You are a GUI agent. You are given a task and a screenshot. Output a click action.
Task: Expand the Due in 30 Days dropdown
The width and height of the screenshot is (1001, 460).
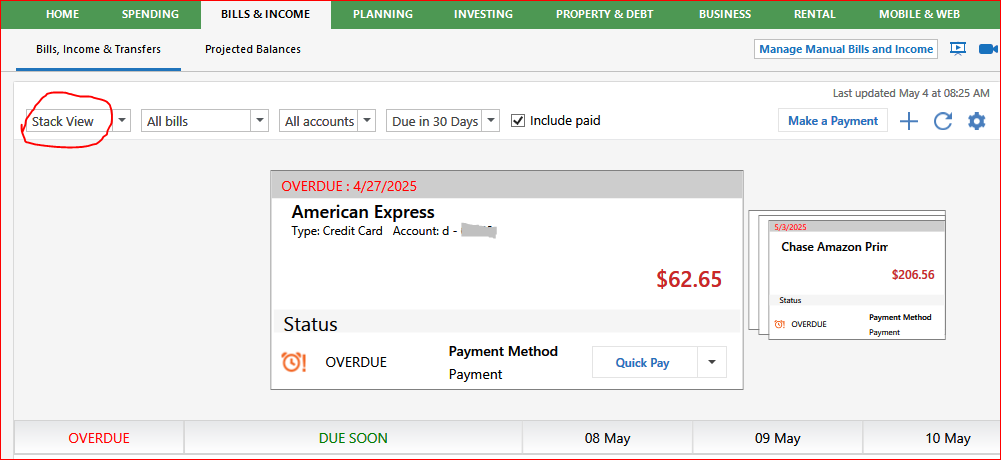(442, 121)
